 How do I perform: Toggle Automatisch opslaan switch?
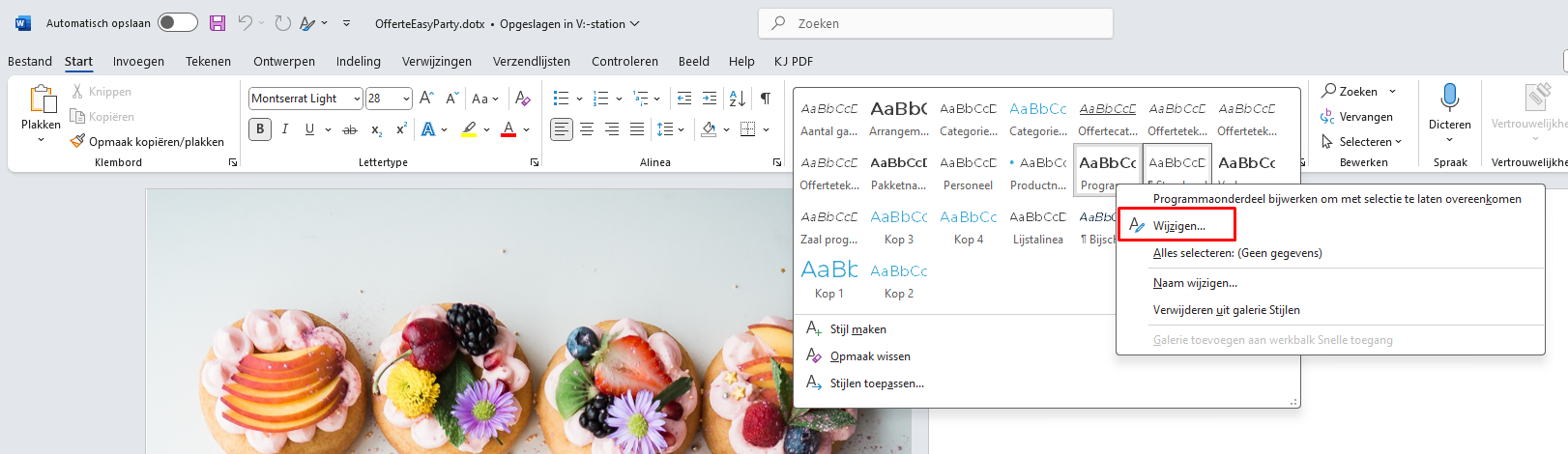click(178, 23)
